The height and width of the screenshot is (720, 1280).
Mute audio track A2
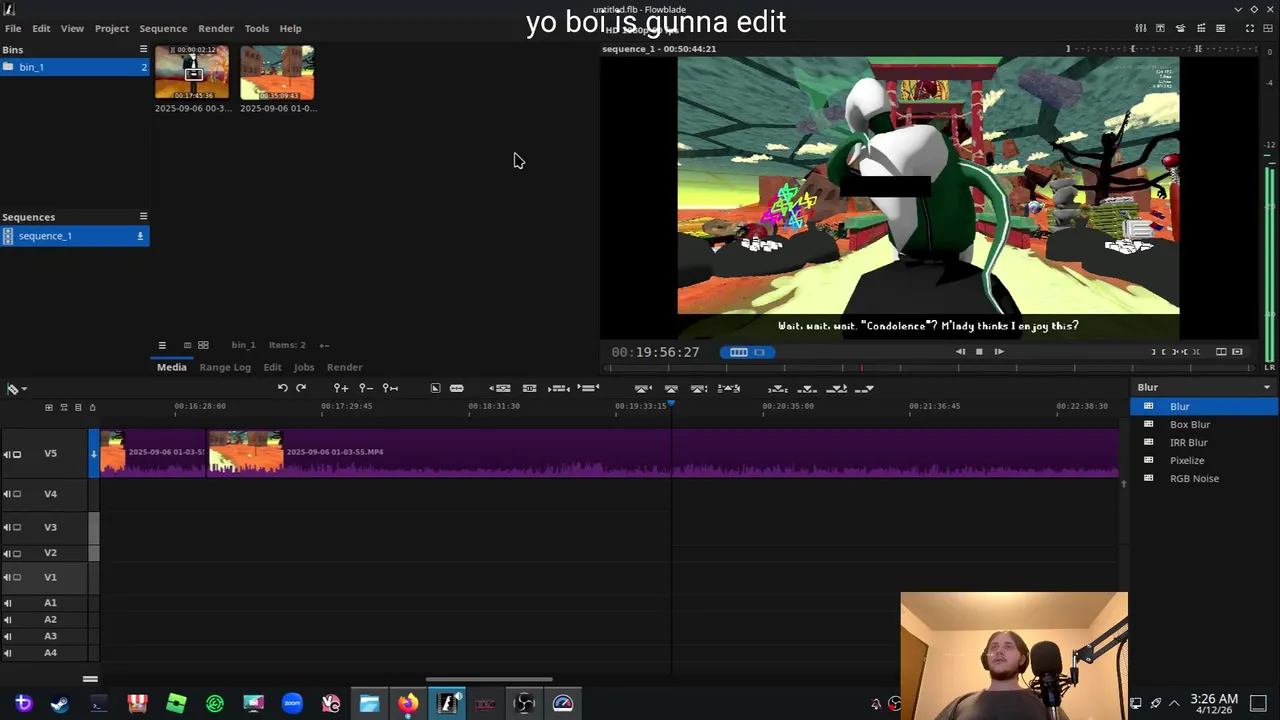click(x=7, y=620)
